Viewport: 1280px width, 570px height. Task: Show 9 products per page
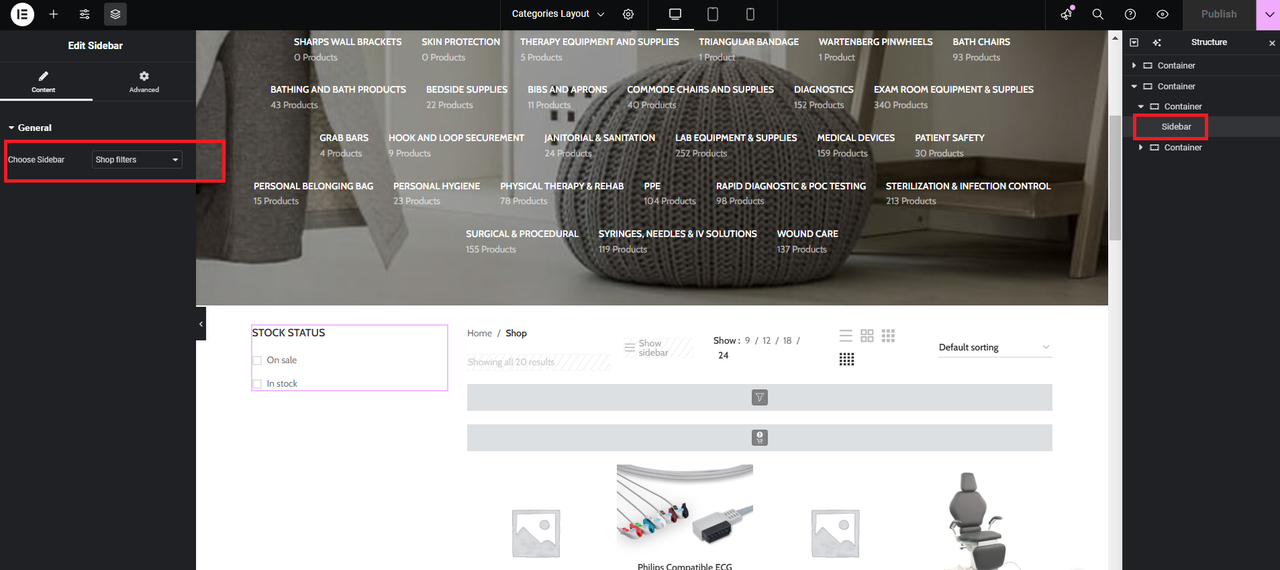pos(748,341)
